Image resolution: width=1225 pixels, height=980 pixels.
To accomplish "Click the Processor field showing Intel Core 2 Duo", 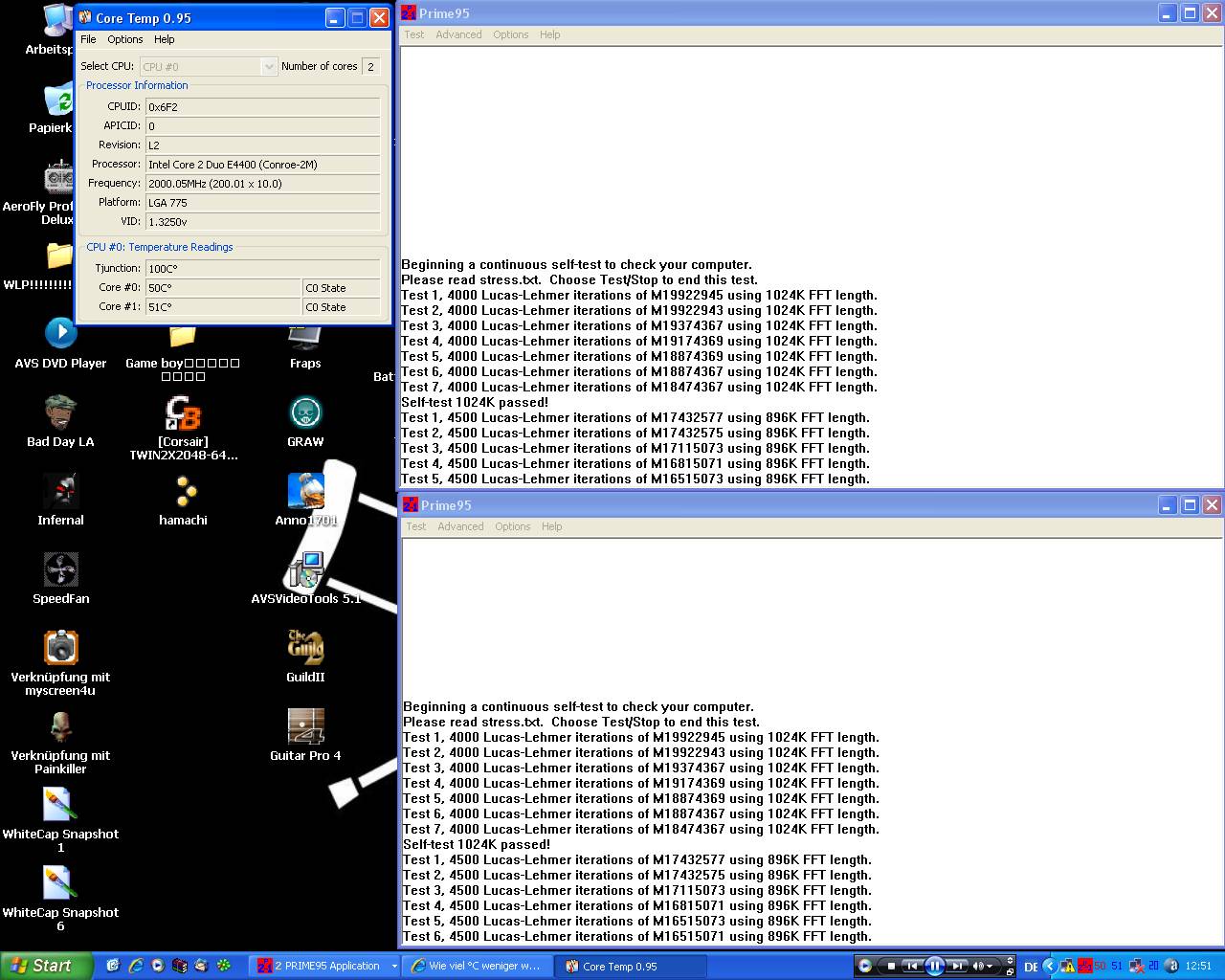I will (x=262, y=165).
